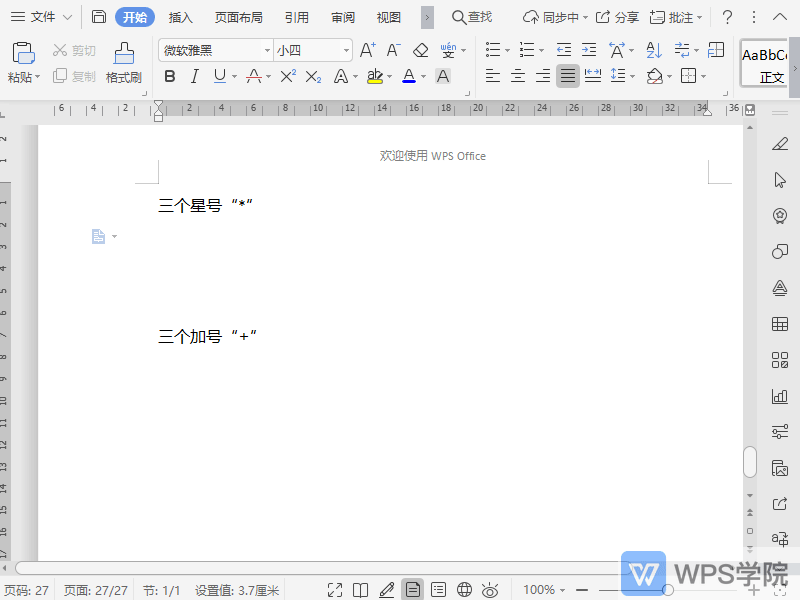The image size is (800, 600).
Task: Toggle reading mode book icon
Action: (361, 590)
